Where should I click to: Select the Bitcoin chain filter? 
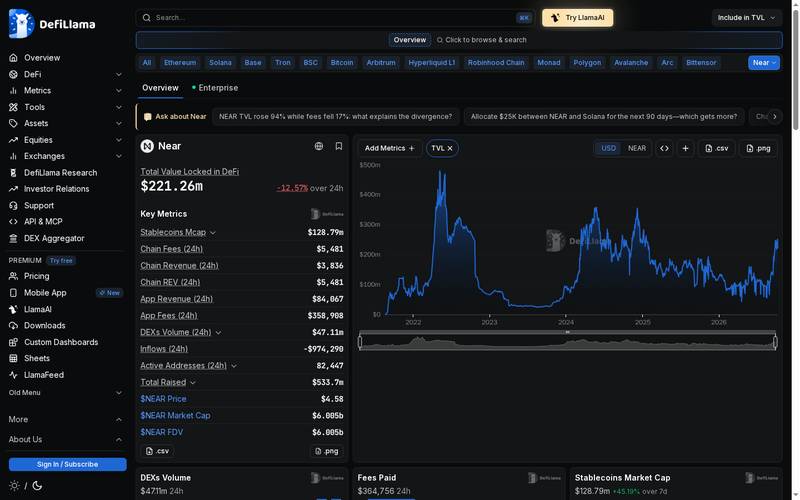tap(342, 63)
